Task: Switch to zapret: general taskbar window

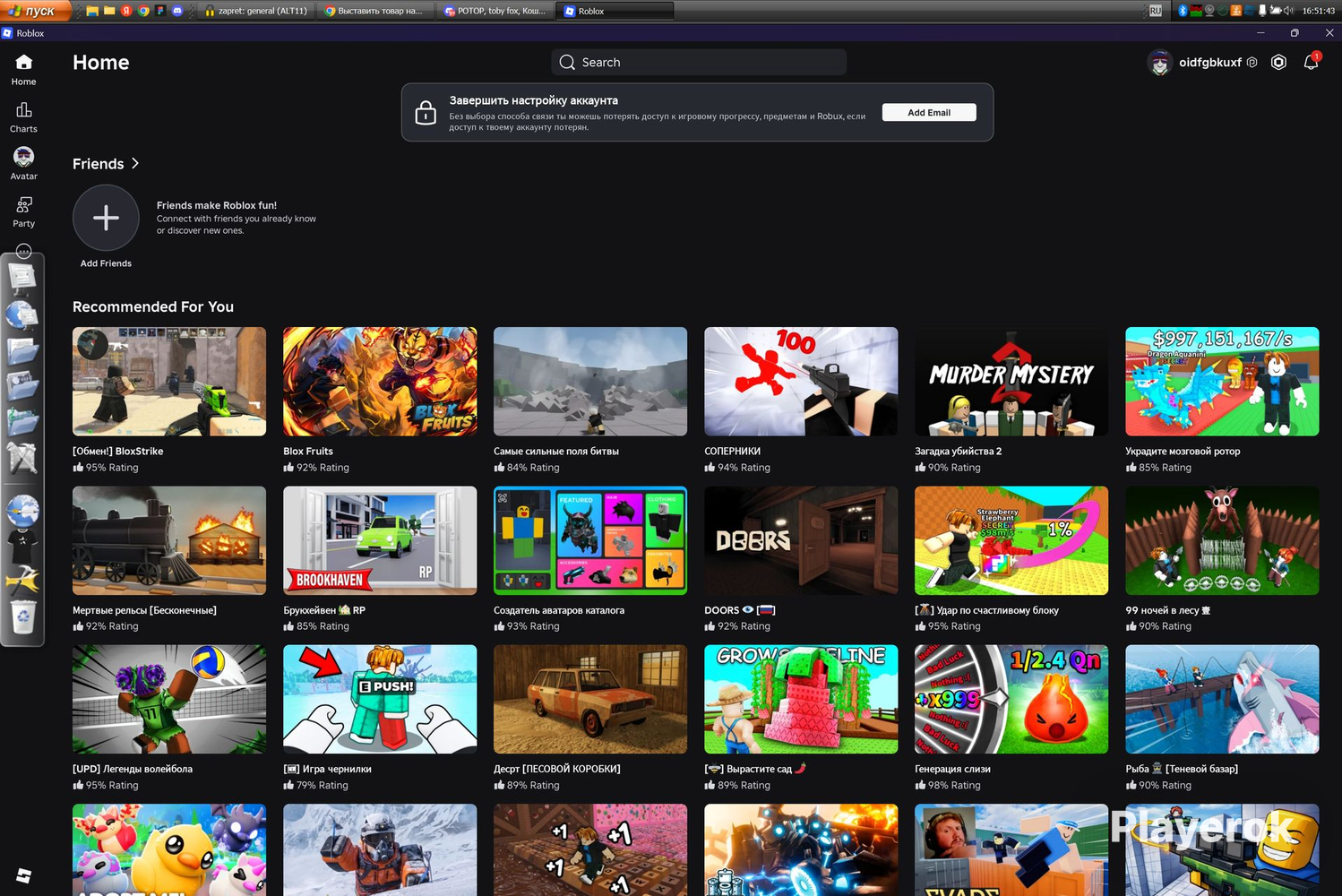Action: point(255,11)
